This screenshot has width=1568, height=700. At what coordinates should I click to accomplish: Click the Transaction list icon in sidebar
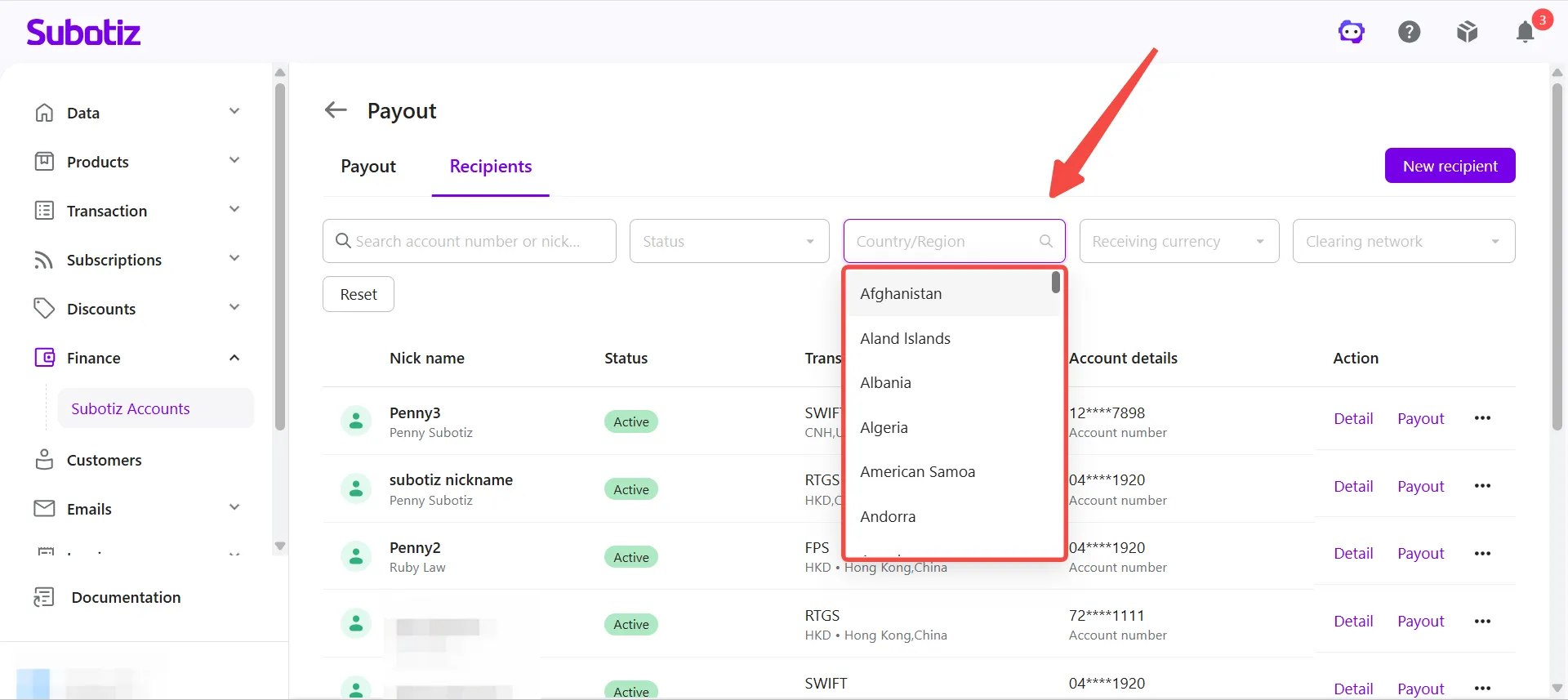pos(44,211)
